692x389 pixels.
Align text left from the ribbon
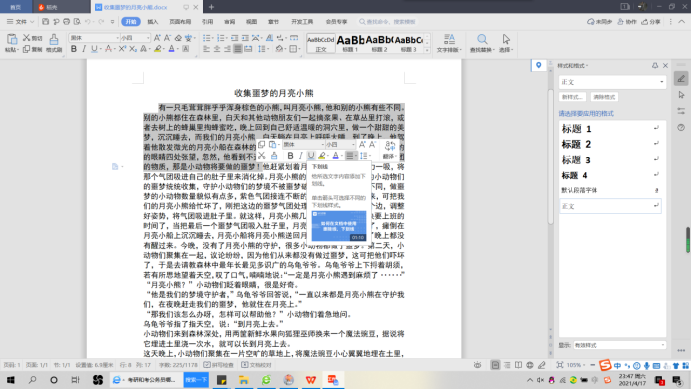pyautogui.click(x=207, y=49)
